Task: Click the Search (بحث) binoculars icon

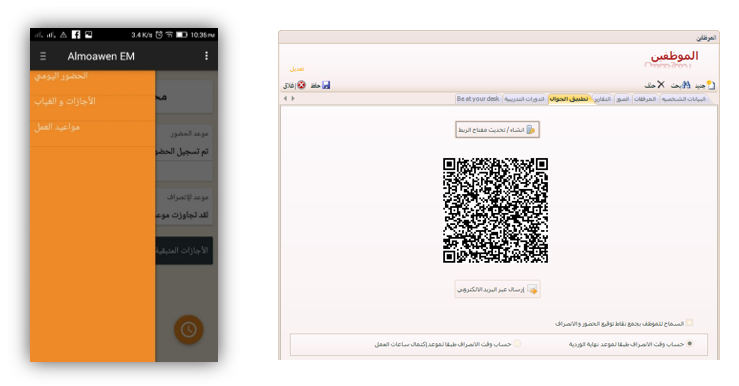Action: [x=686, y=85]
